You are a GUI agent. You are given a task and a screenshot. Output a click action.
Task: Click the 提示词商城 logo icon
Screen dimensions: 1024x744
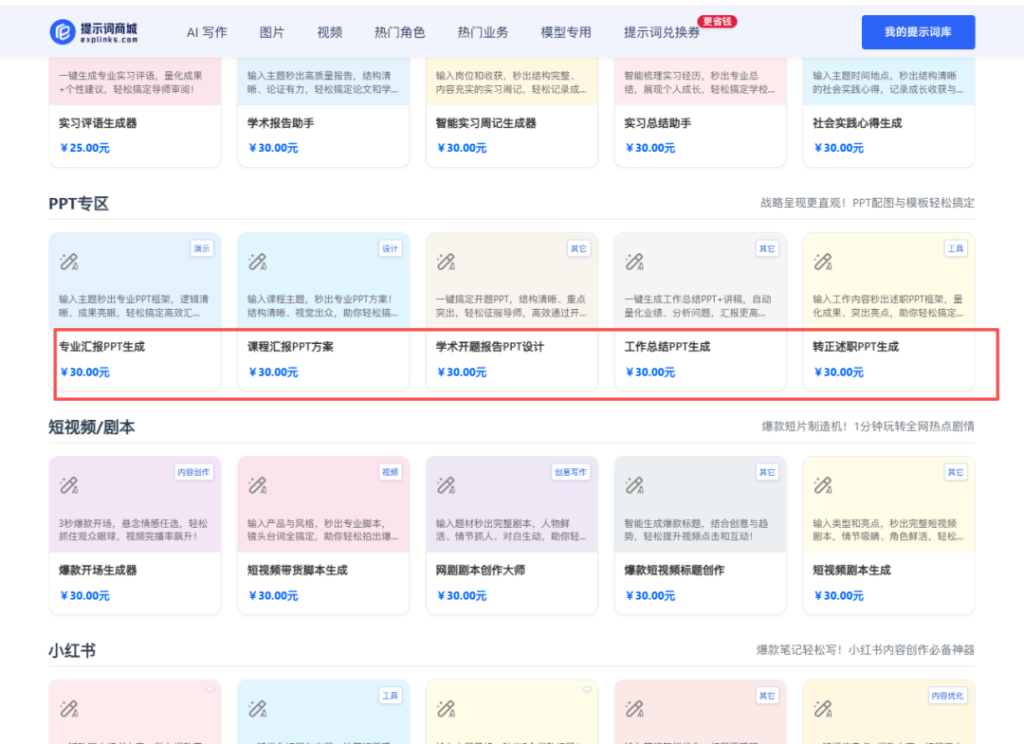62,32
